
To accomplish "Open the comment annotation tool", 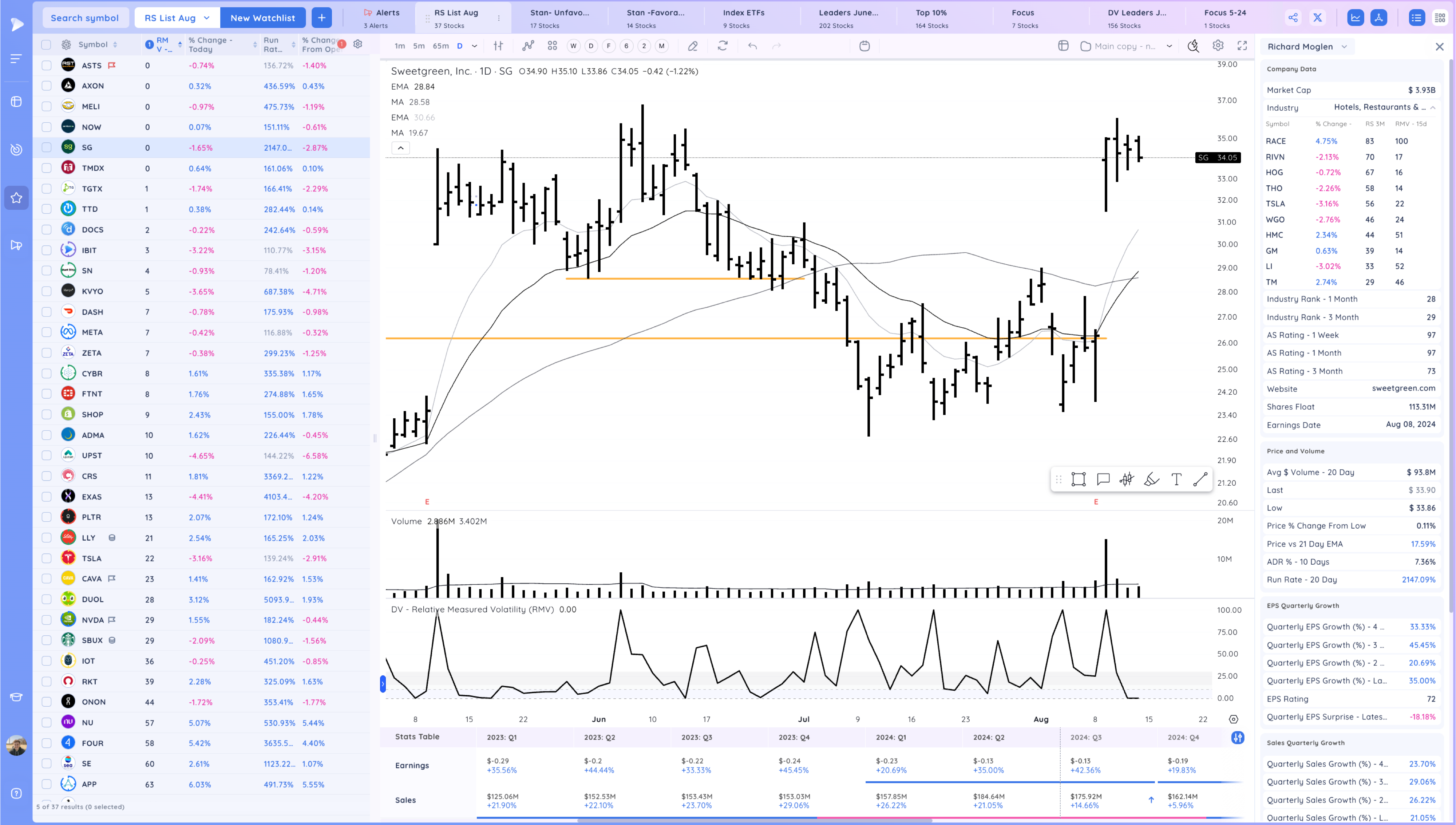I will point(1103,479).
